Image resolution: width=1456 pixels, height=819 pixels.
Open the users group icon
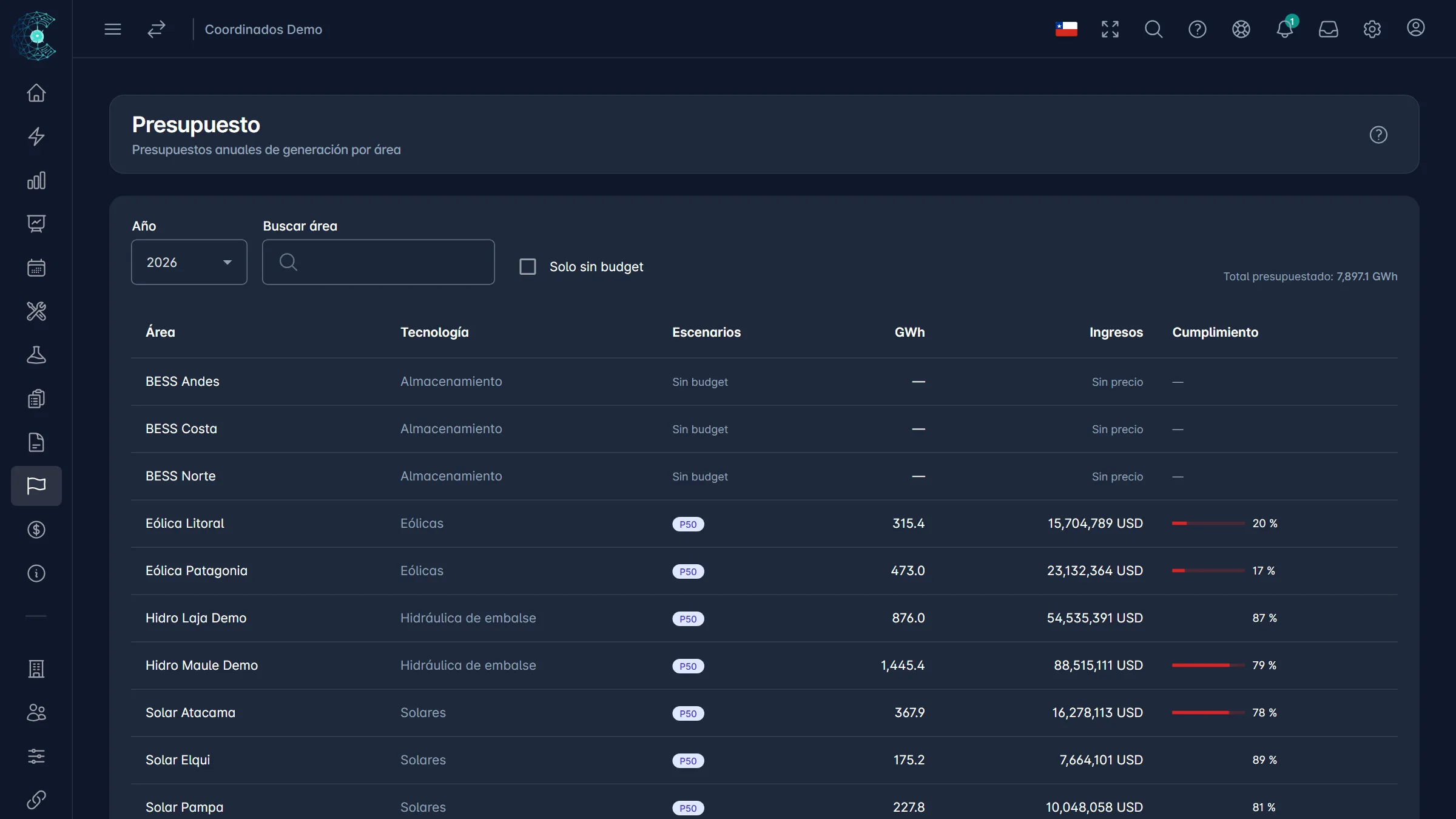[36, 713]
